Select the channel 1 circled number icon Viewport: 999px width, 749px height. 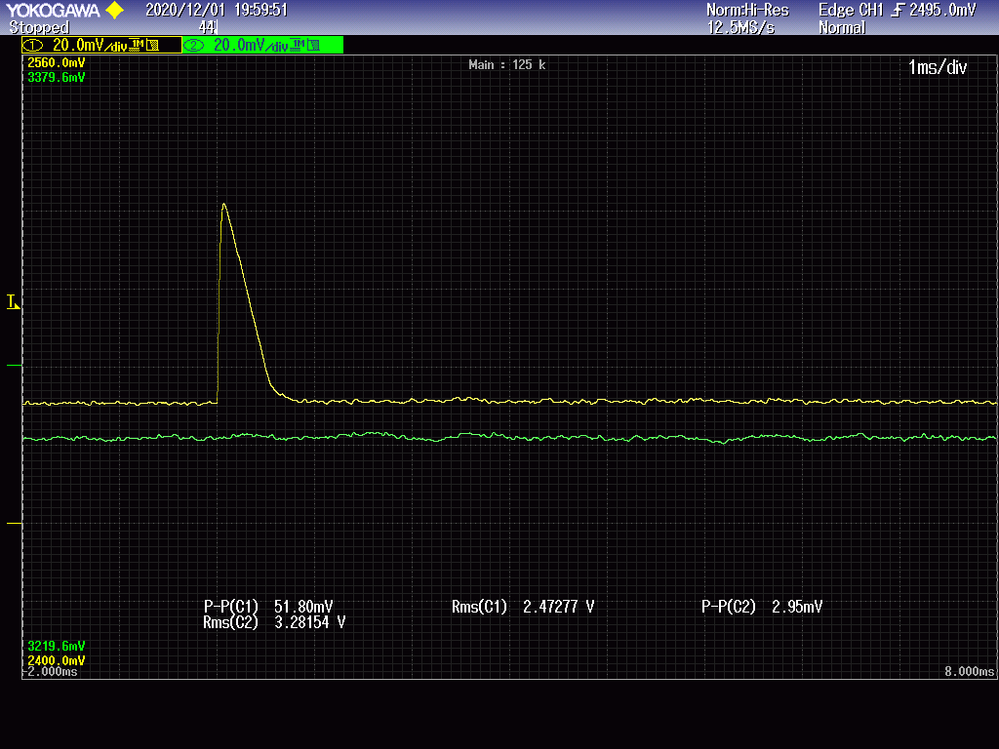pos(32,45)
